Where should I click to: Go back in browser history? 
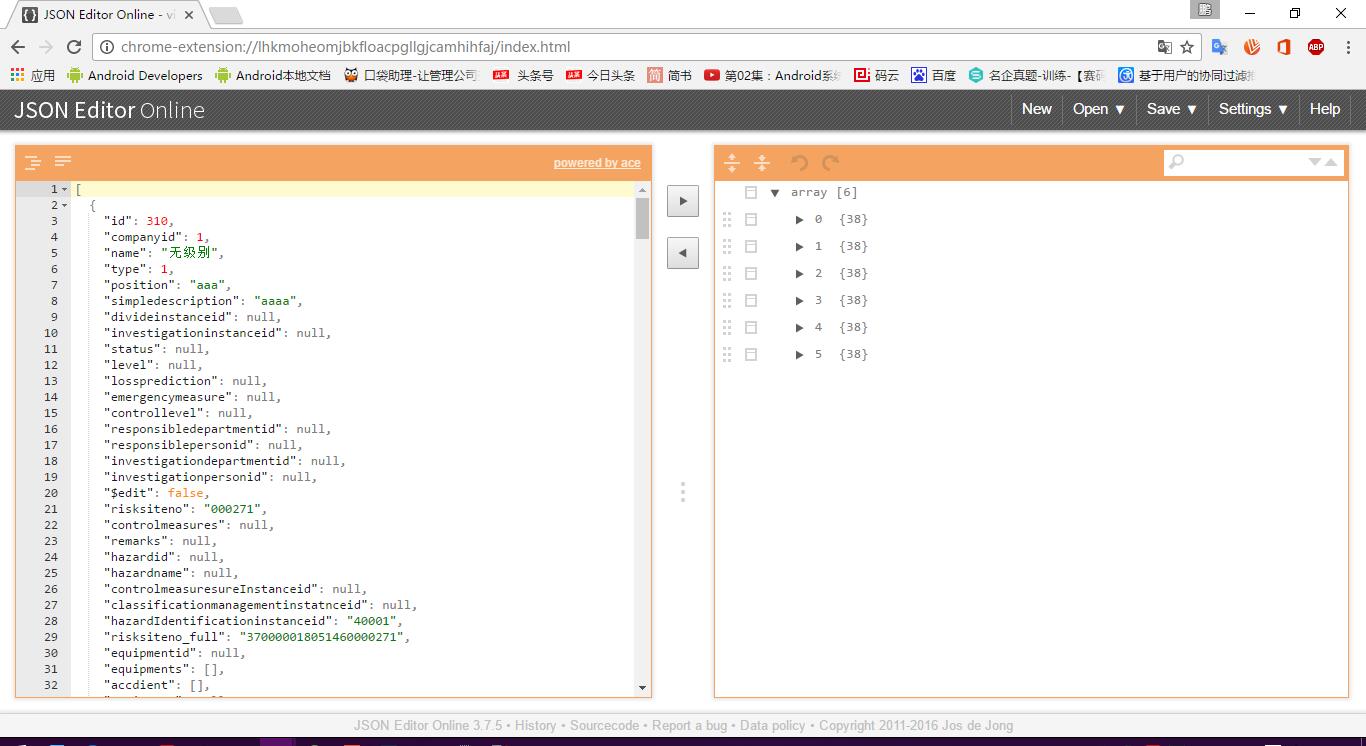coord(17,47)
